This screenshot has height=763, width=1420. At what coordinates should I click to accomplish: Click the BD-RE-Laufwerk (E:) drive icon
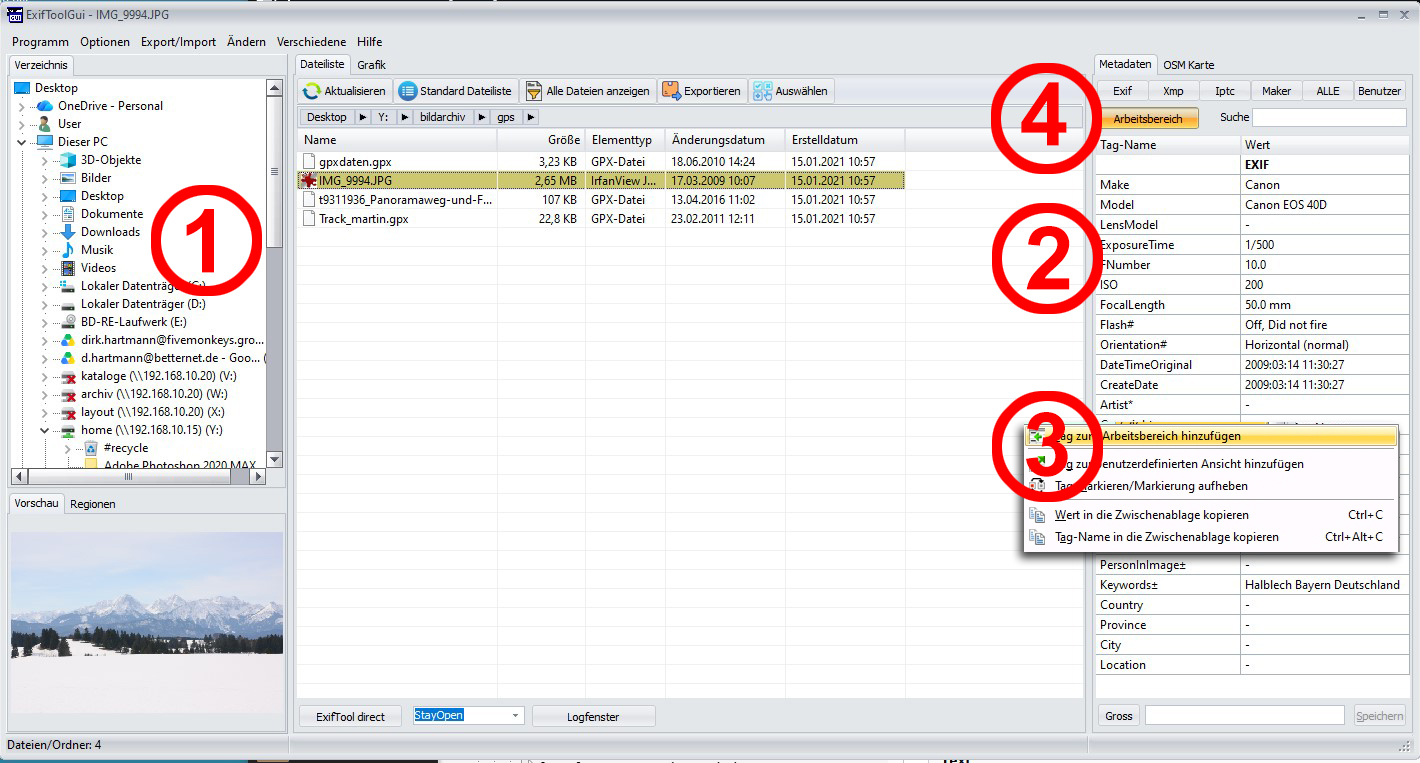[68, 322]
